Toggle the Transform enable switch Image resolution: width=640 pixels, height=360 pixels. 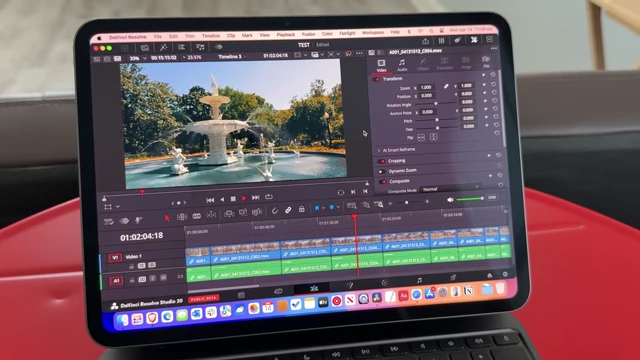coord(377,79)
